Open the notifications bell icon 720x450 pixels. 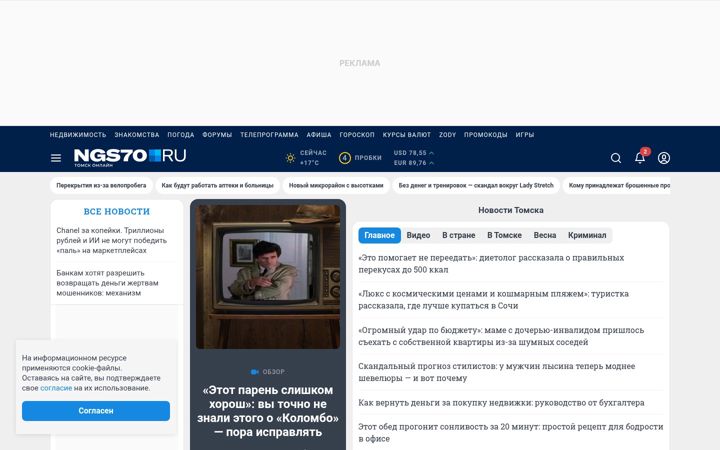(640, 157)
